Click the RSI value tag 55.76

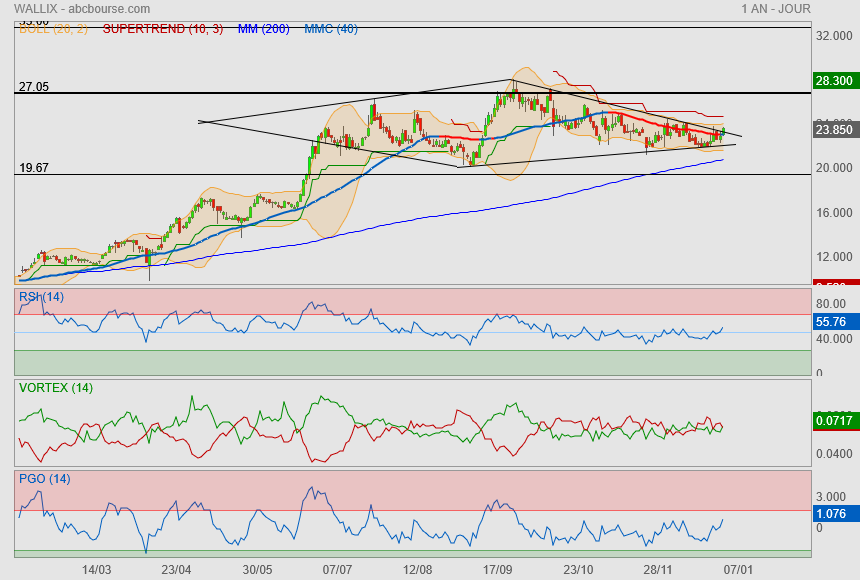(x=832, y=322)
